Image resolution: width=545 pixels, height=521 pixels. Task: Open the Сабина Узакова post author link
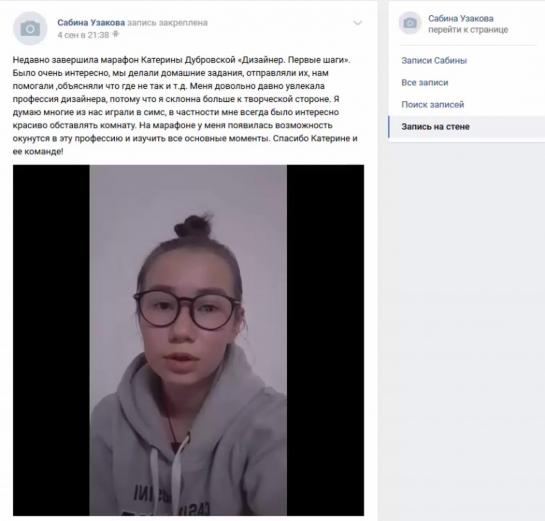[x=91, y=23]
